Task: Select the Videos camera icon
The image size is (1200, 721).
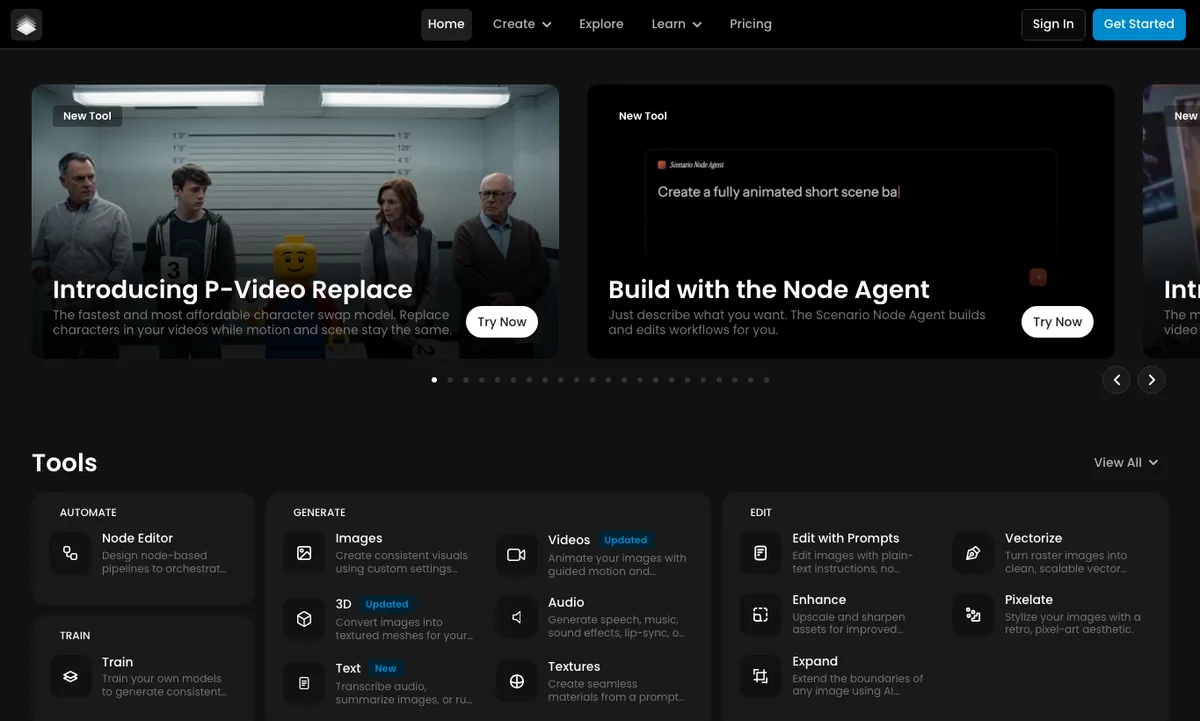Action: (517, 554)
